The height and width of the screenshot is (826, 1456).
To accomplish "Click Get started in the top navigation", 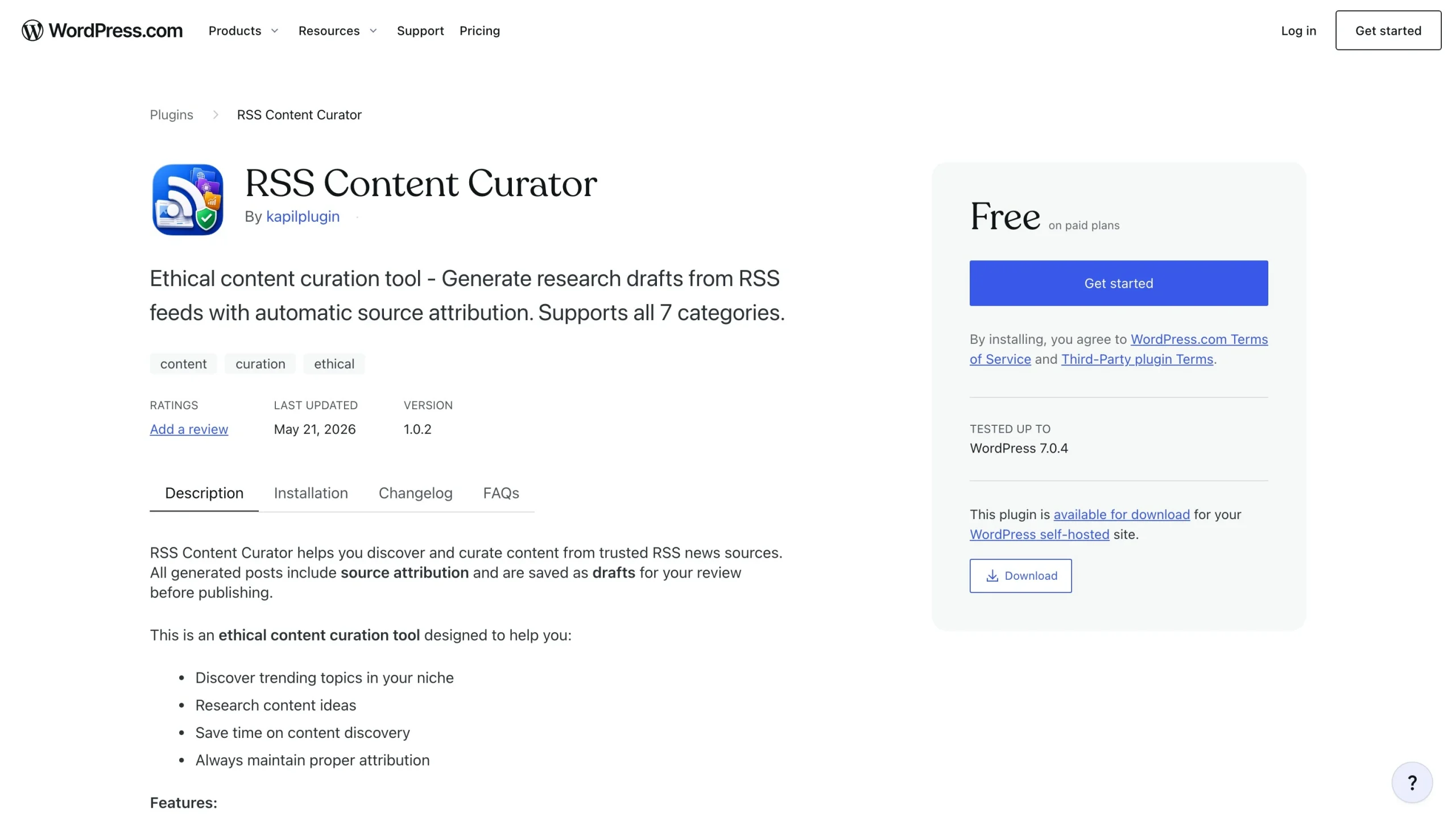I will 1388,31.
